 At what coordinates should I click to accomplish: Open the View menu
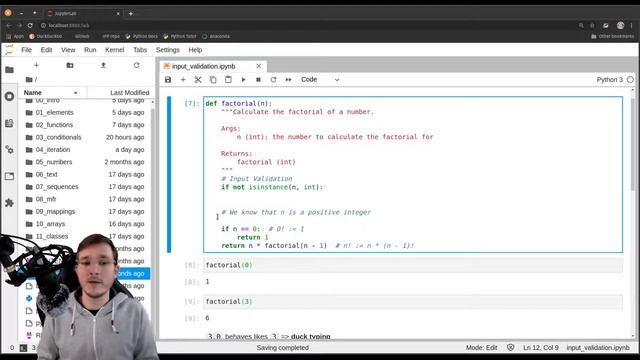tap(68, 50)
